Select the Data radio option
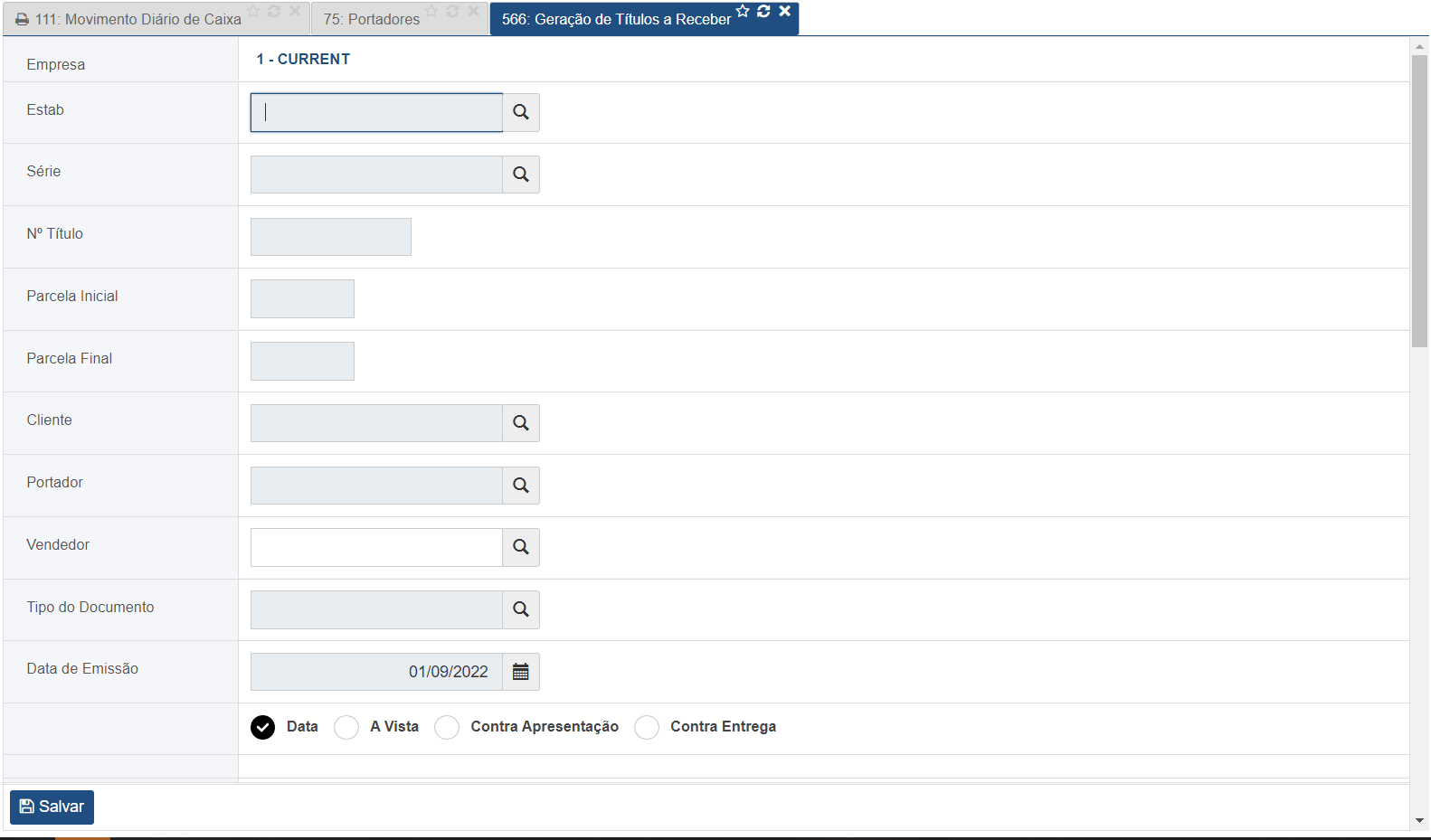The image size is (1431, 840). (x=262, y=727)
